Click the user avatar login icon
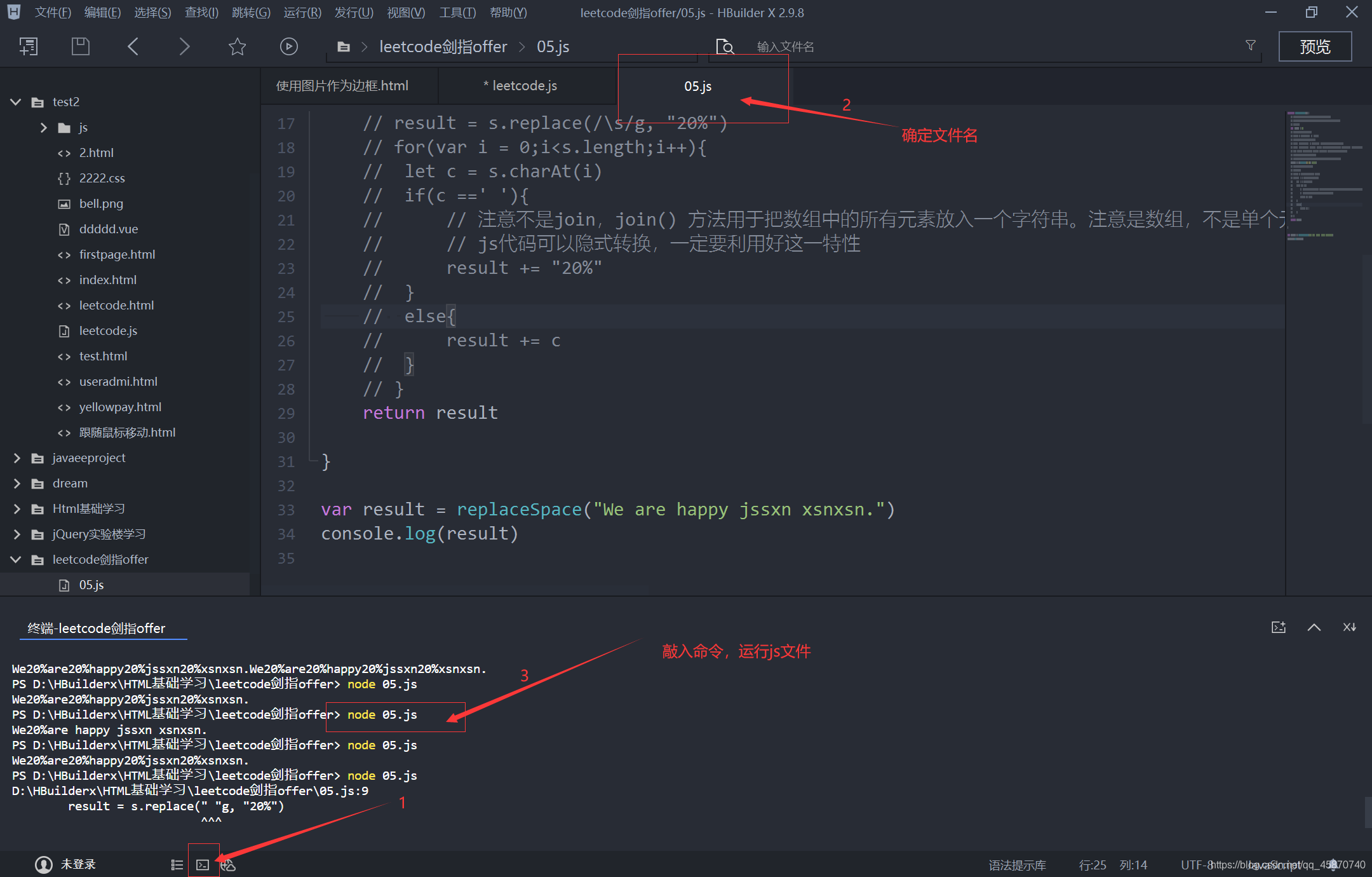 [44, 864]
